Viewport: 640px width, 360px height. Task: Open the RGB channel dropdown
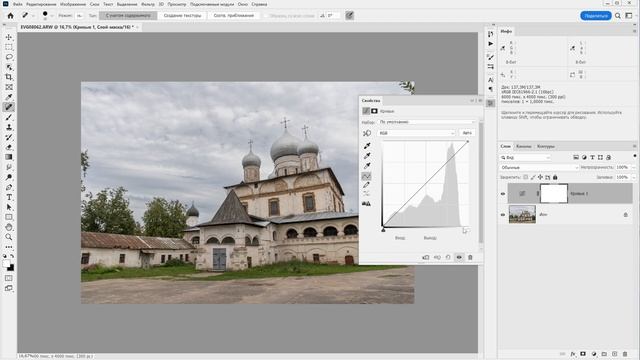416,133
